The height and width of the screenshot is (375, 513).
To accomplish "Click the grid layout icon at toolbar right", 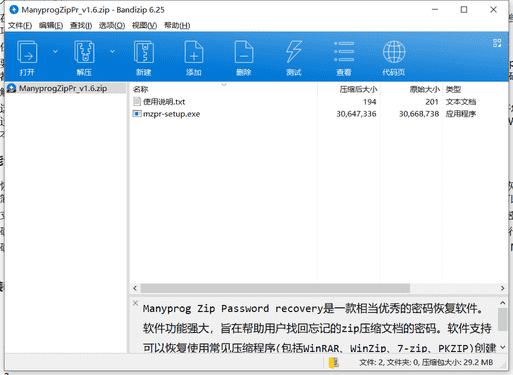I will [x=497, y=43].
